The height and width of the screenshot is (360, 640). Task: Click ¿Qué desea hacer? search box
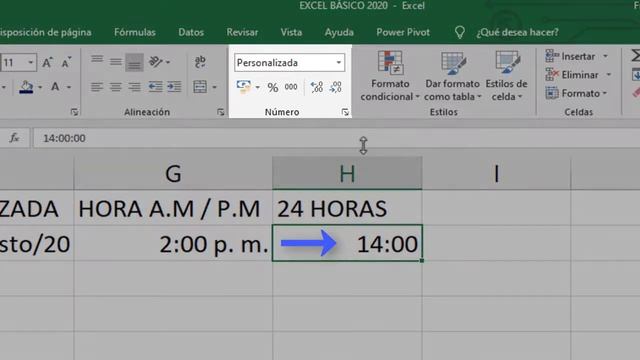point(517,32)
